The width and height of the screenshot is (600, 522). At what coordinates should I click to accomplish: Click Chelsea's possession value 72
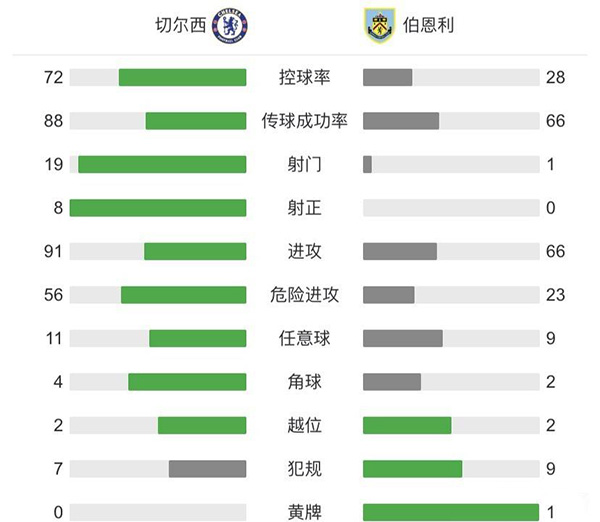[x=54, y=78]
